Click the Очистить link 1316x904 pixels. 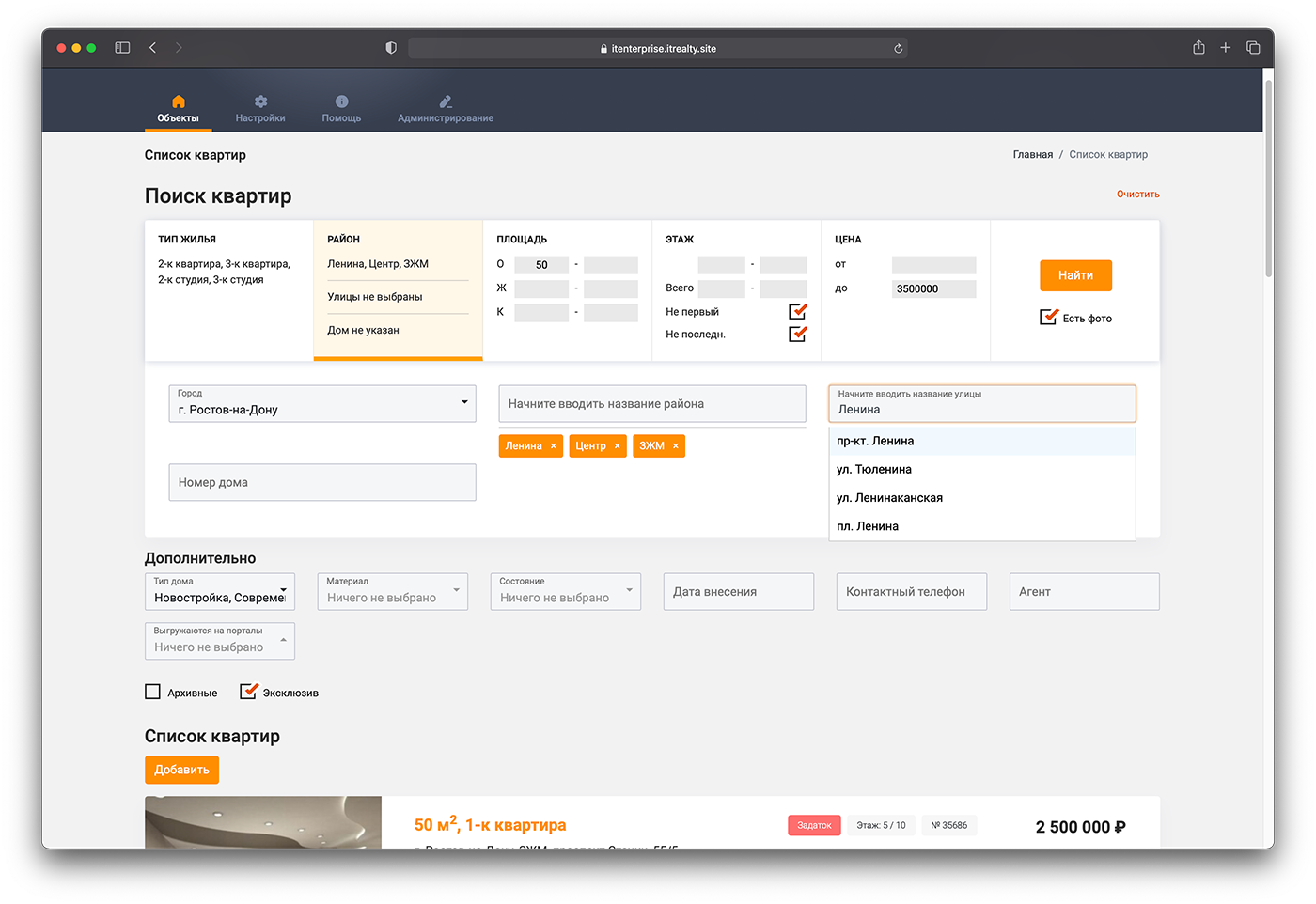pyautogui.click(x=1137, y=194)
